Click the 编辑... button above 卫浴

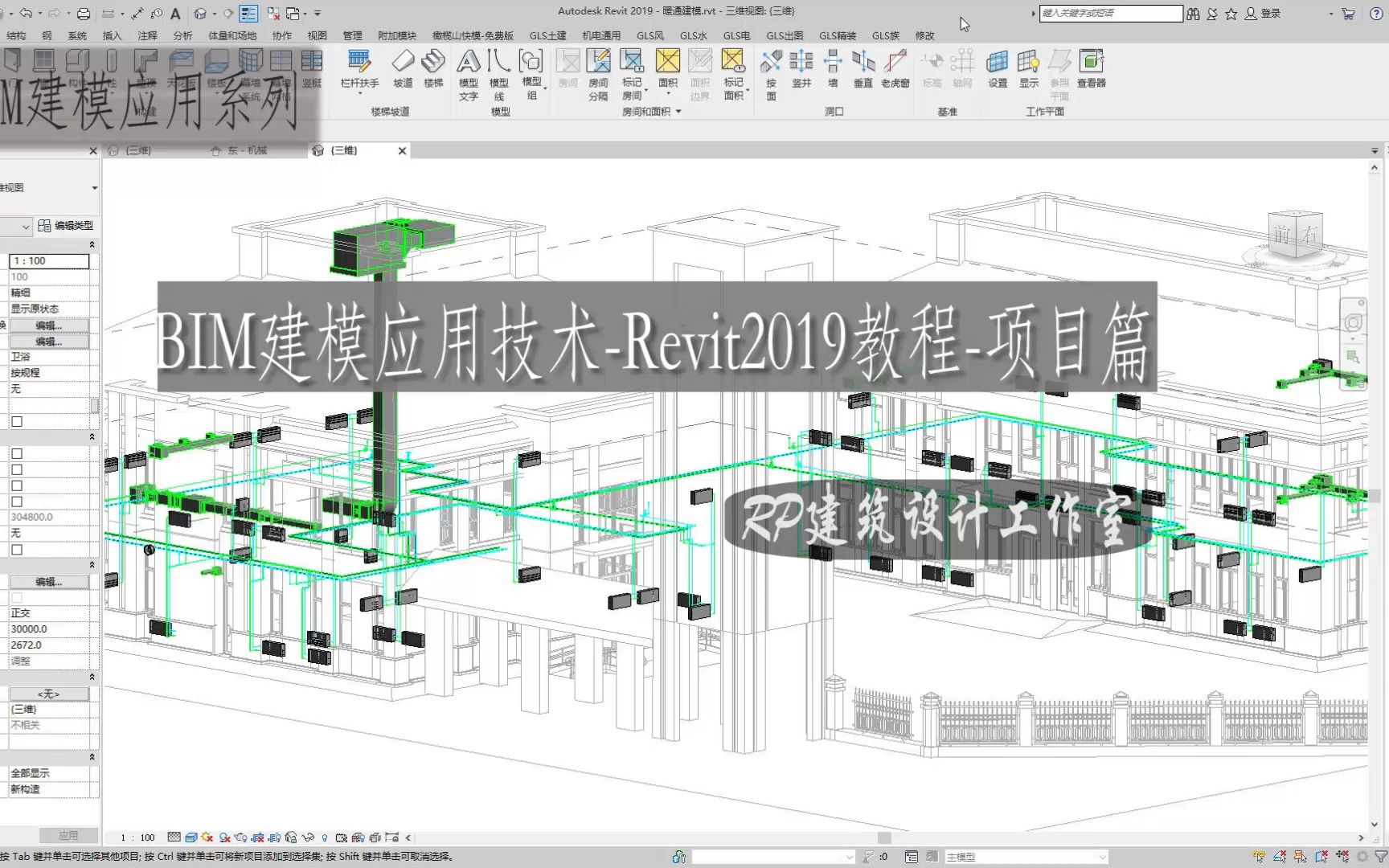(x=49, y=341)
